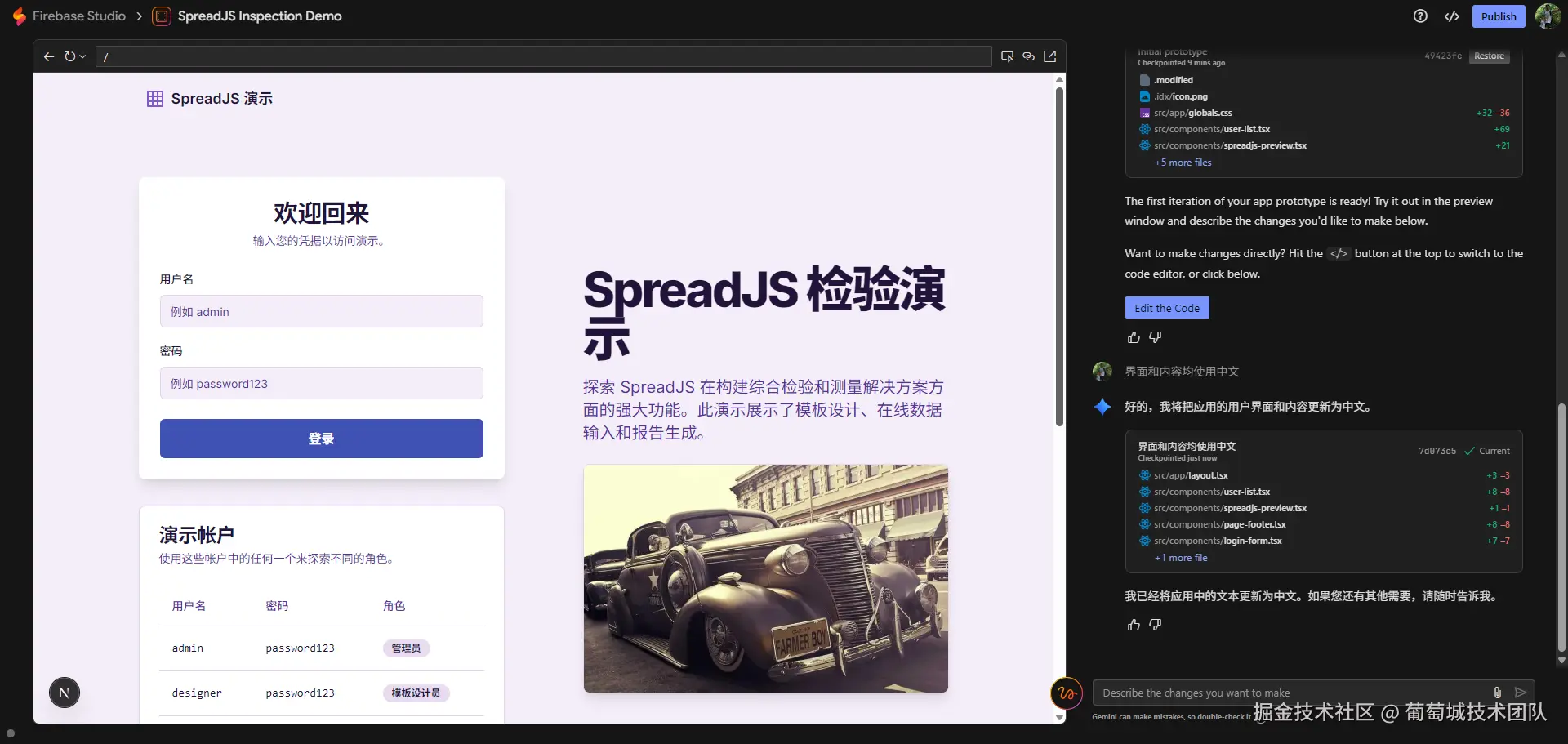
Task: Expand the +5 more files link
Action: 1183,163
